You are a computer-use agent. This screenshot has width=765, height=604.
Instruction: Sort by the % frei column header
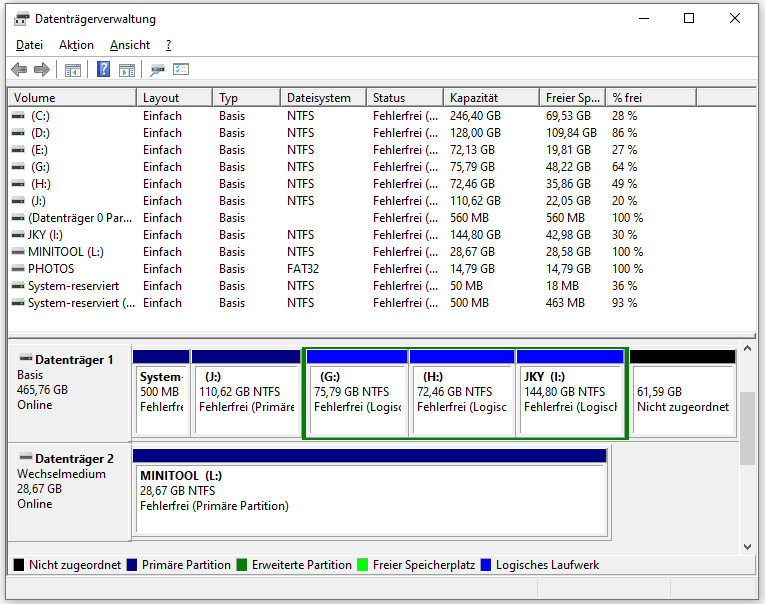click(x=651, y=98)
